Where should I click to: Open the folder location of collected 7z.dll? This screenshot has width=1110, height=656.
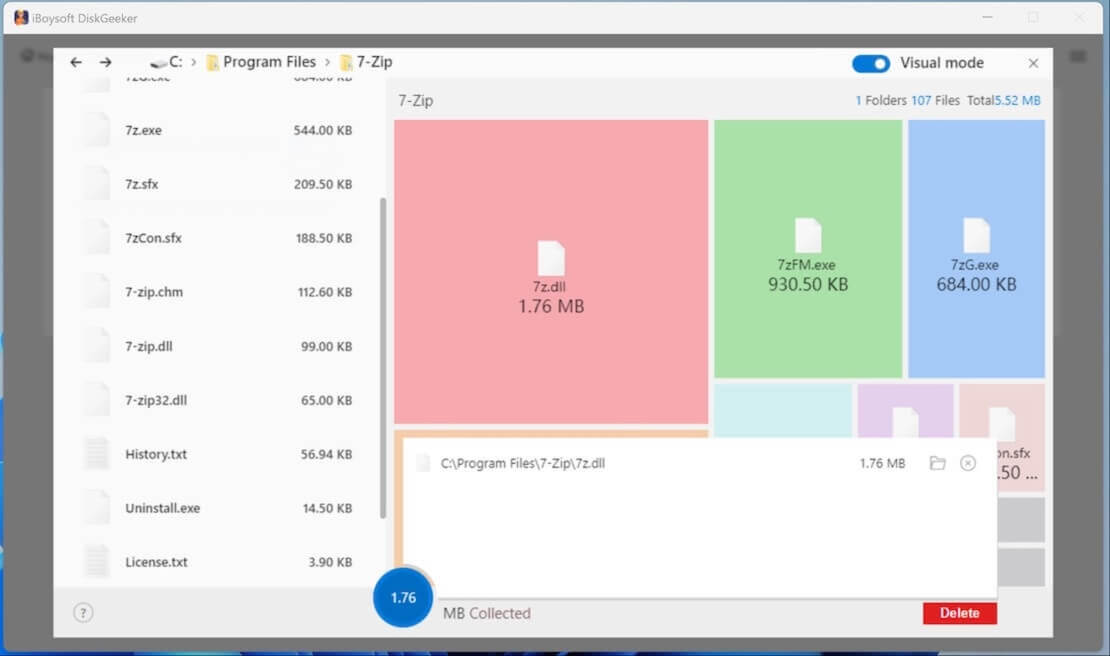[937, 463]
